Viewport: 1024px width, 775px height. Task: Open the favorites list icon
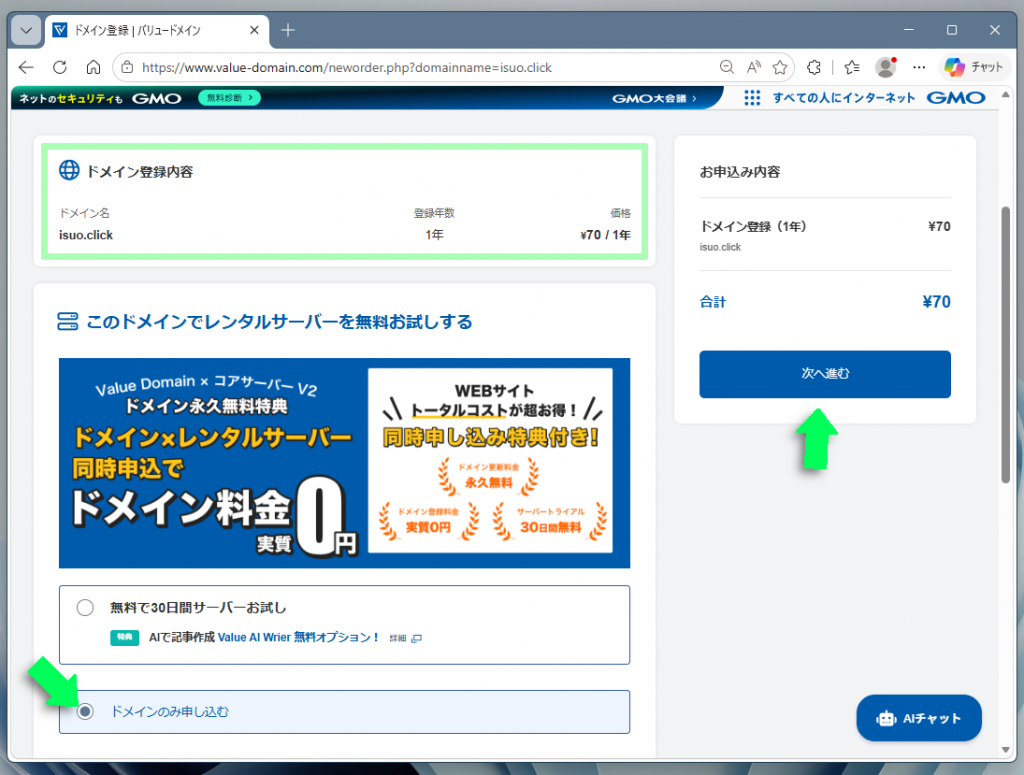pos(852,67)
